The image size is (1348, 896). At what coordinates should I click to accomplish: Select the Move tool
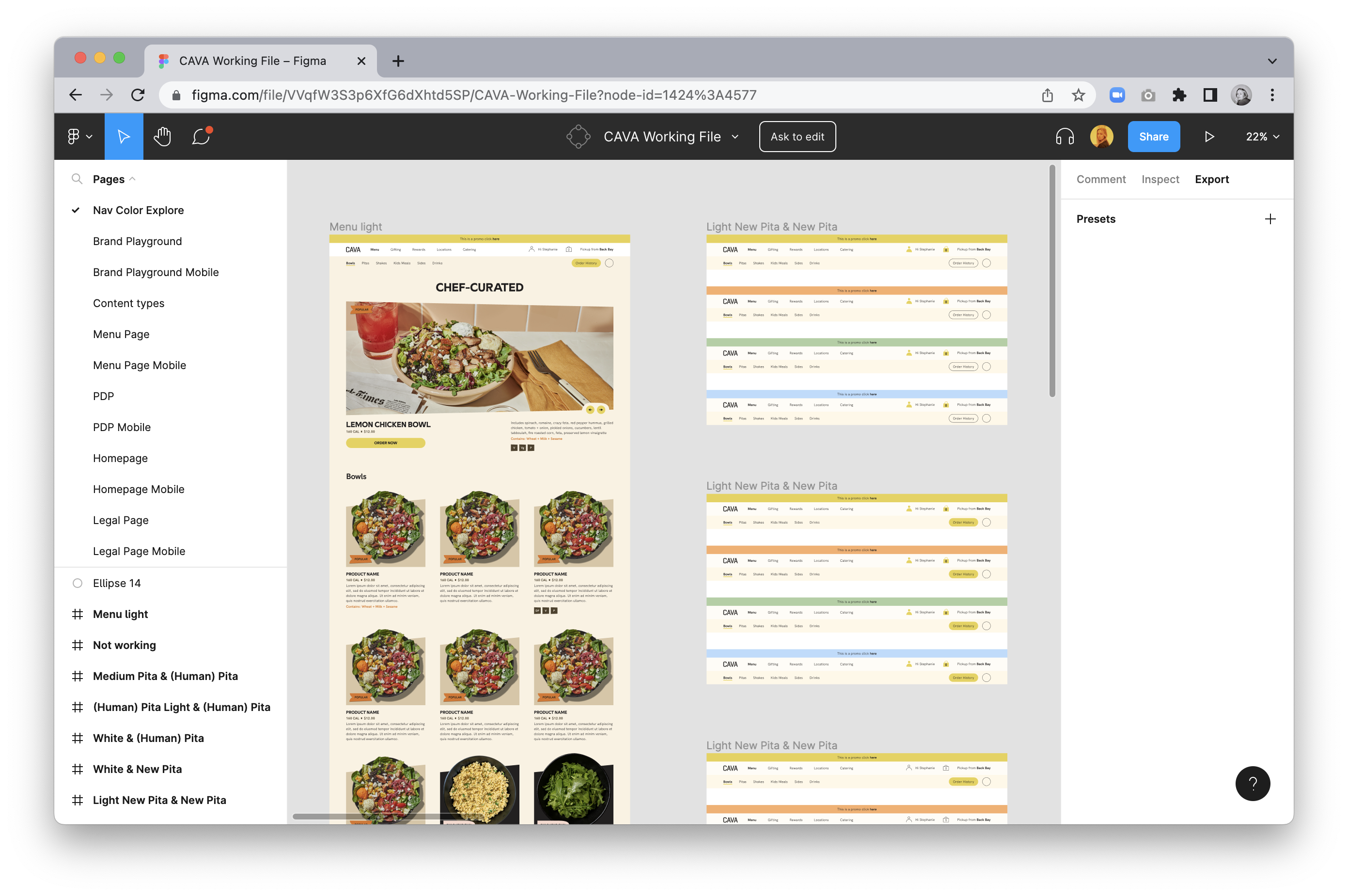[x=124, y=137]
